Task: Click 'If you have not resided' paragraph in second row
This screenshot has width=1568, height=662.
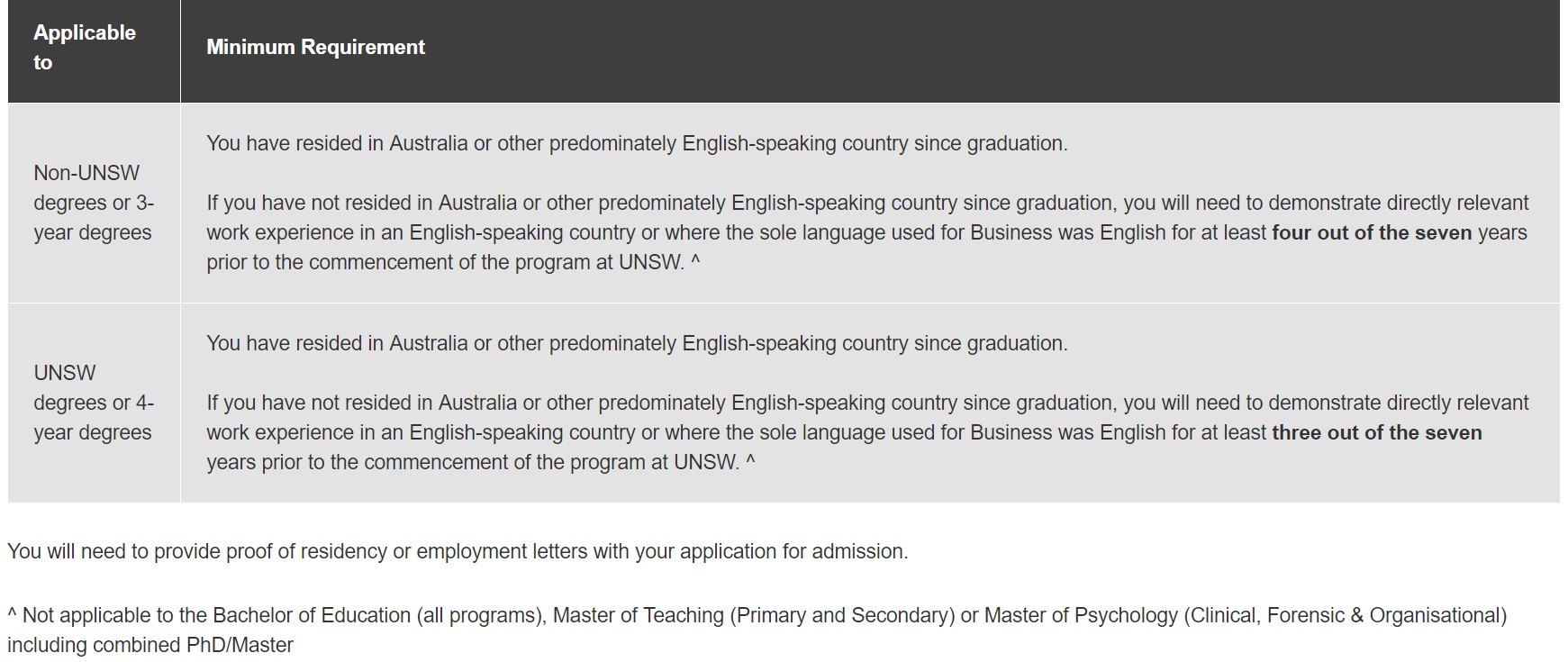Action: click(867, 432)
